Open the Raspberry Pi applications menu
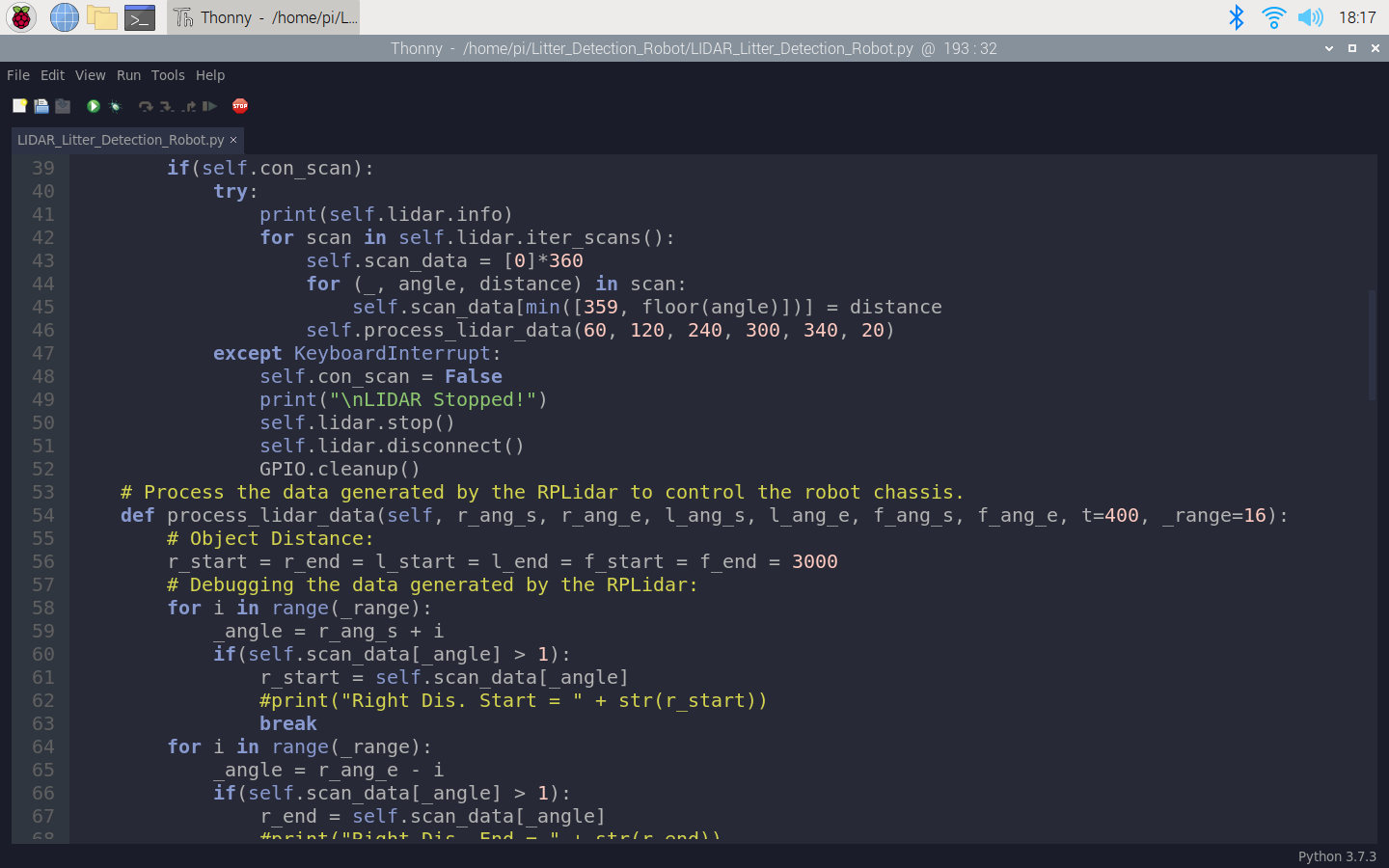 (21, 17)
